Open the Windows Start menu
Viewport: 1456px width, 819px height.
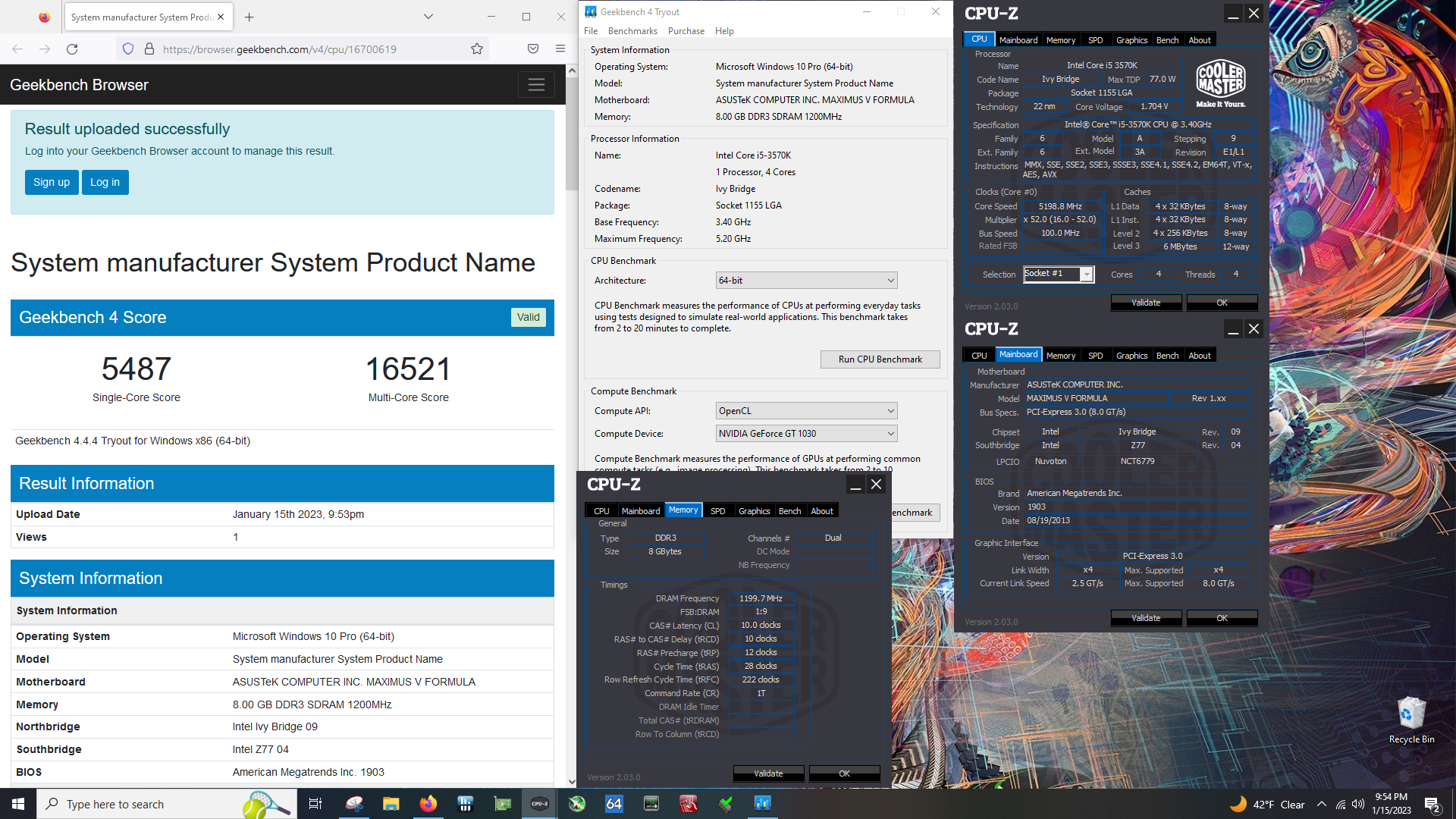point(18,804)
